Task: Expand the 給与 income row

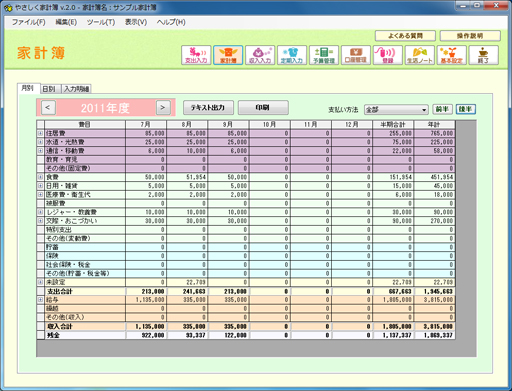Action: 40,300
